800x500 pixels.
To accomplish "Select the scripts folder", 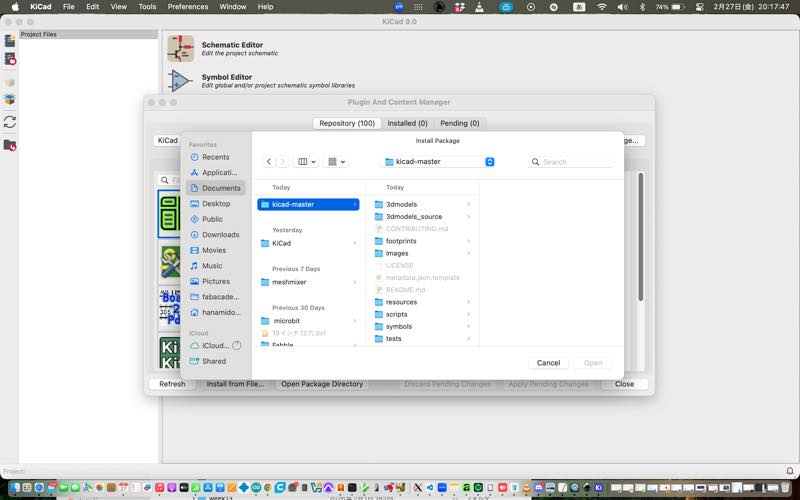I will [x=422, y=314].
